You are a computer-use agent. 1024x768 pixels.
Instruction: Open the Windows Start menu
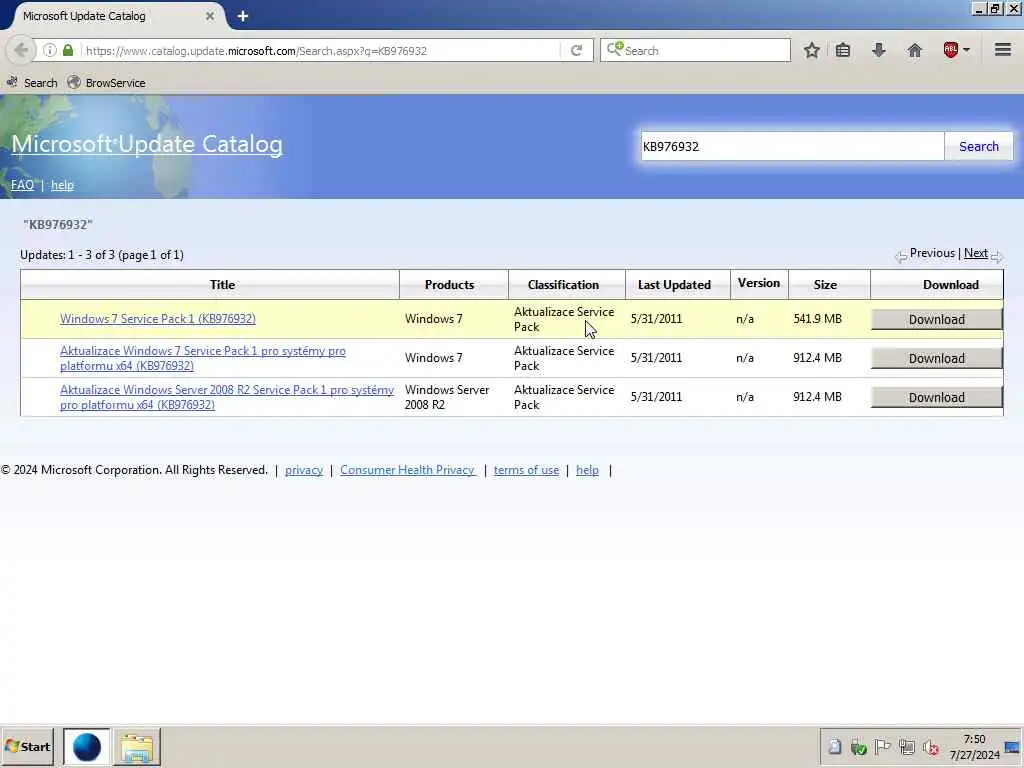(27, 746)
